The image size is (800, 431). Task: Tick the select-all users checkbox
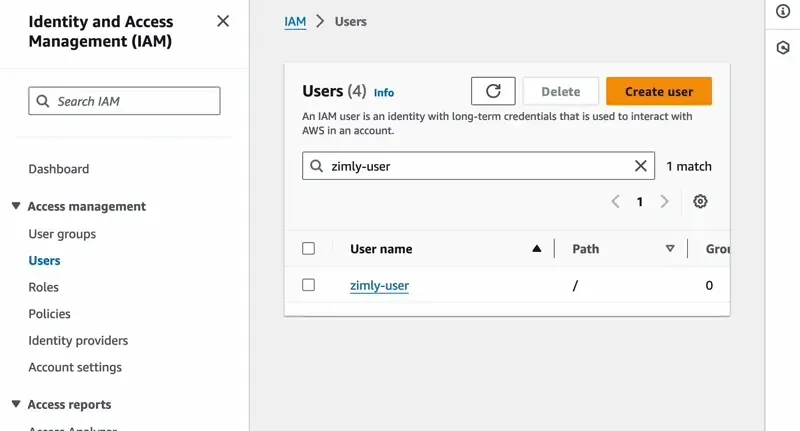[x=308, y=248]
